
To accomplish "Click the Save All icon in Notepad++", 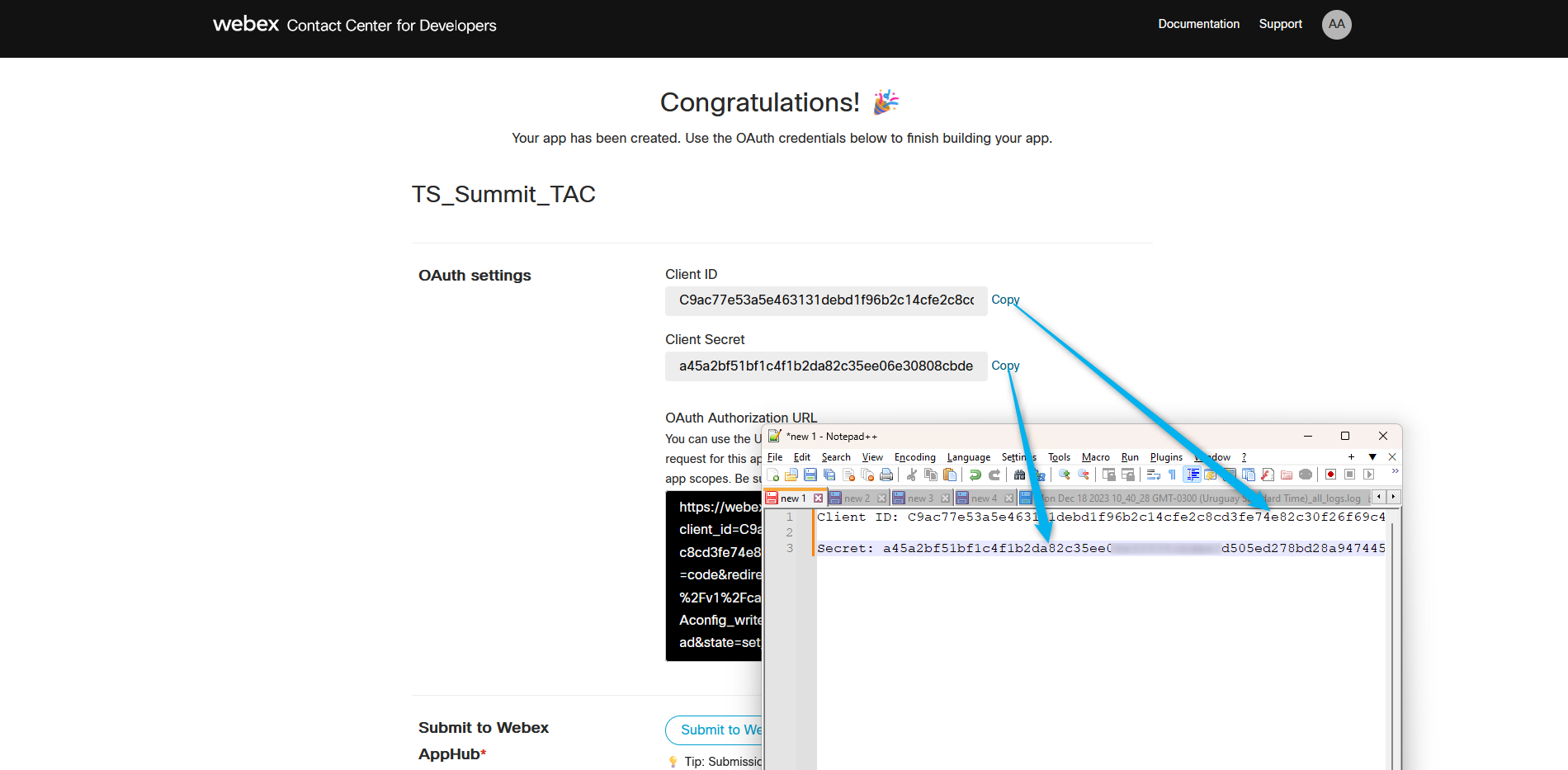I will tap(829, 475).
